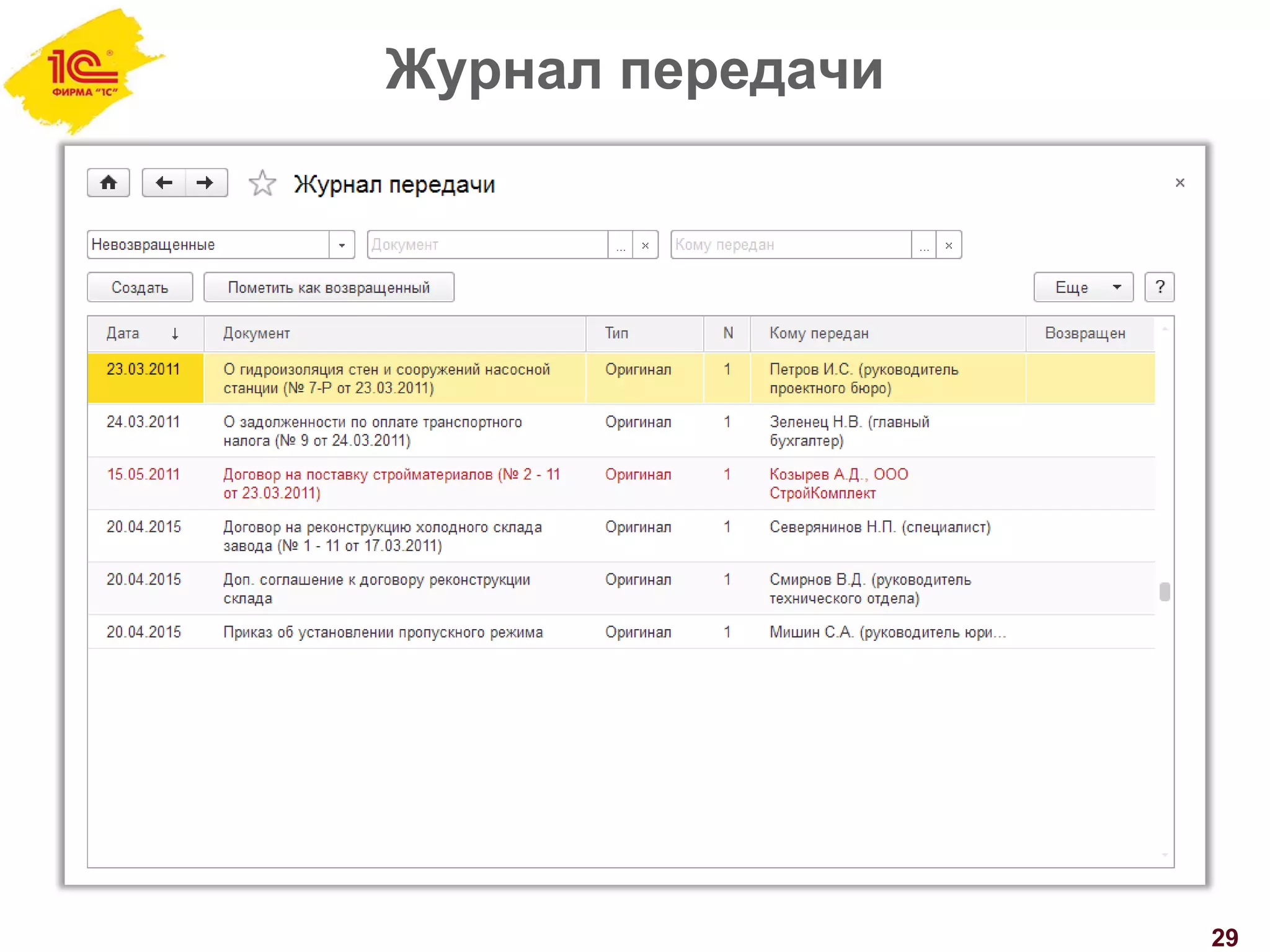Navigate forward with the right arrow
Screen dimensions: 1270x952
[206, 182]
